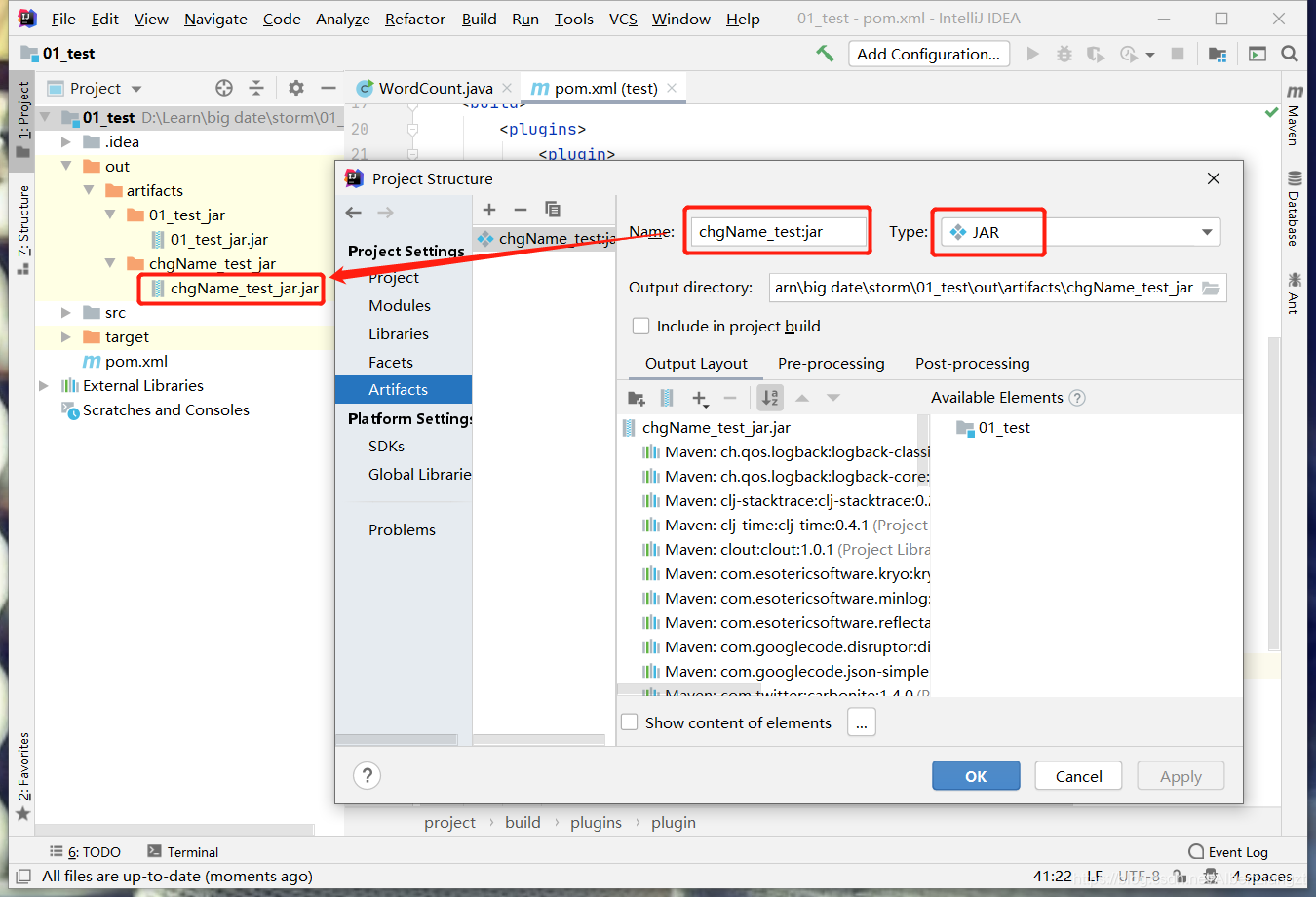Click Create Directory icon in Output Layout
The image size is (1316, 897).
coord(637,398)
